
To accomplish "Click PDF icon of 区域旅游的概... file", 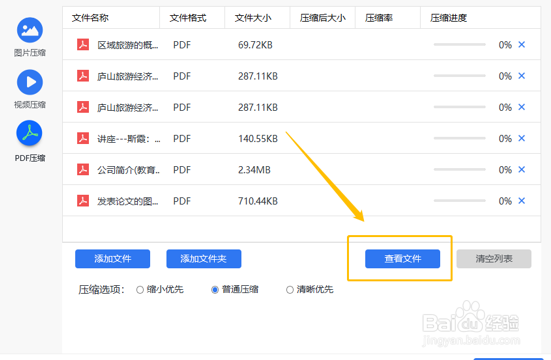I will click(x=83, y=45).
